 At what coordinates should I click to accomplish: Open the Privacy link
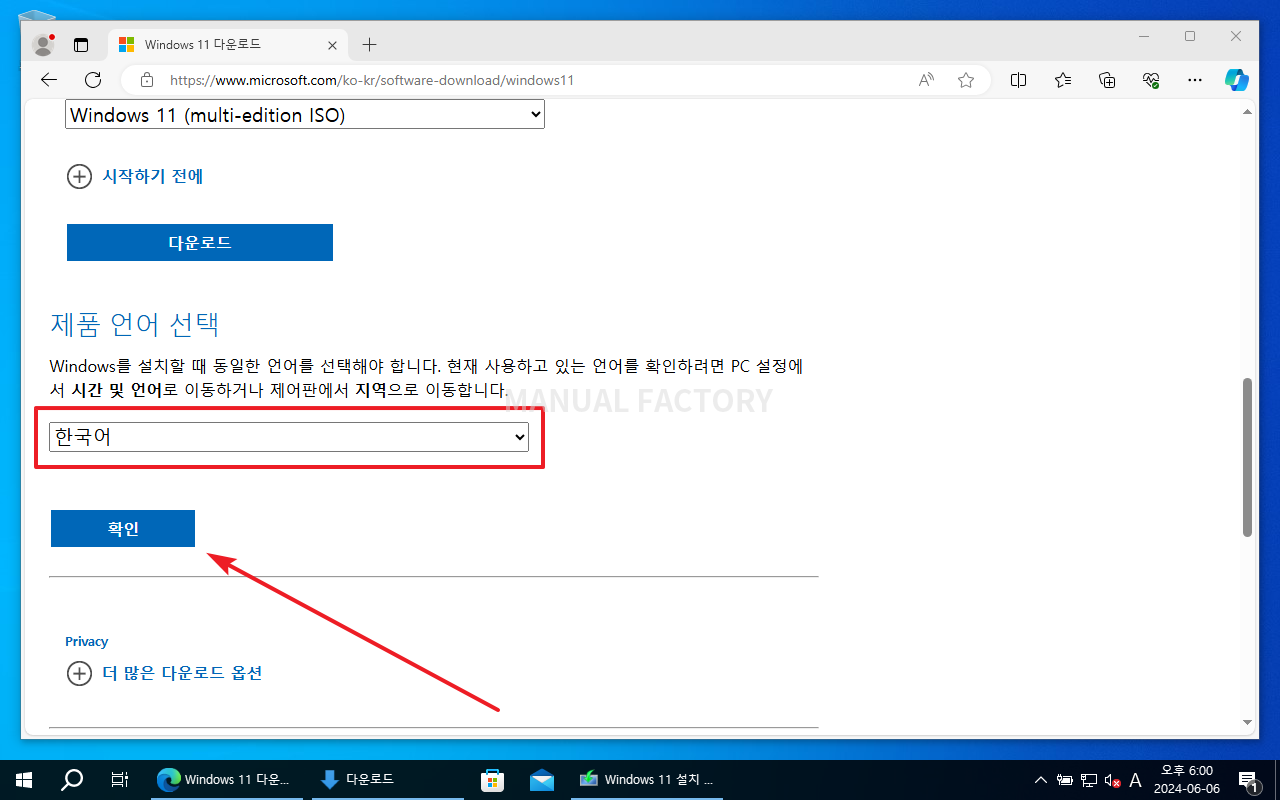click(x=87, y=642)
